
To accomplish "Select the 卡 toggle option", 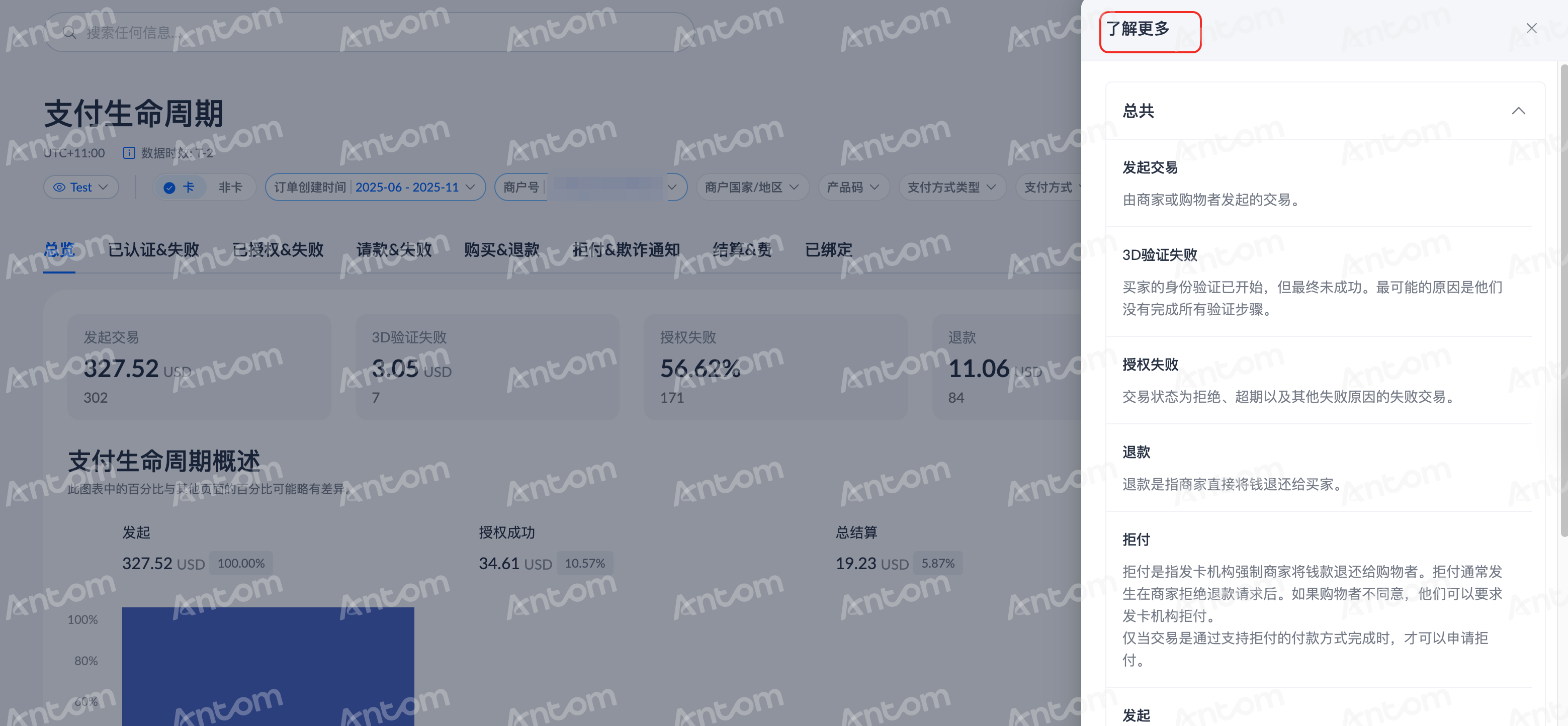I will (179, 187).
